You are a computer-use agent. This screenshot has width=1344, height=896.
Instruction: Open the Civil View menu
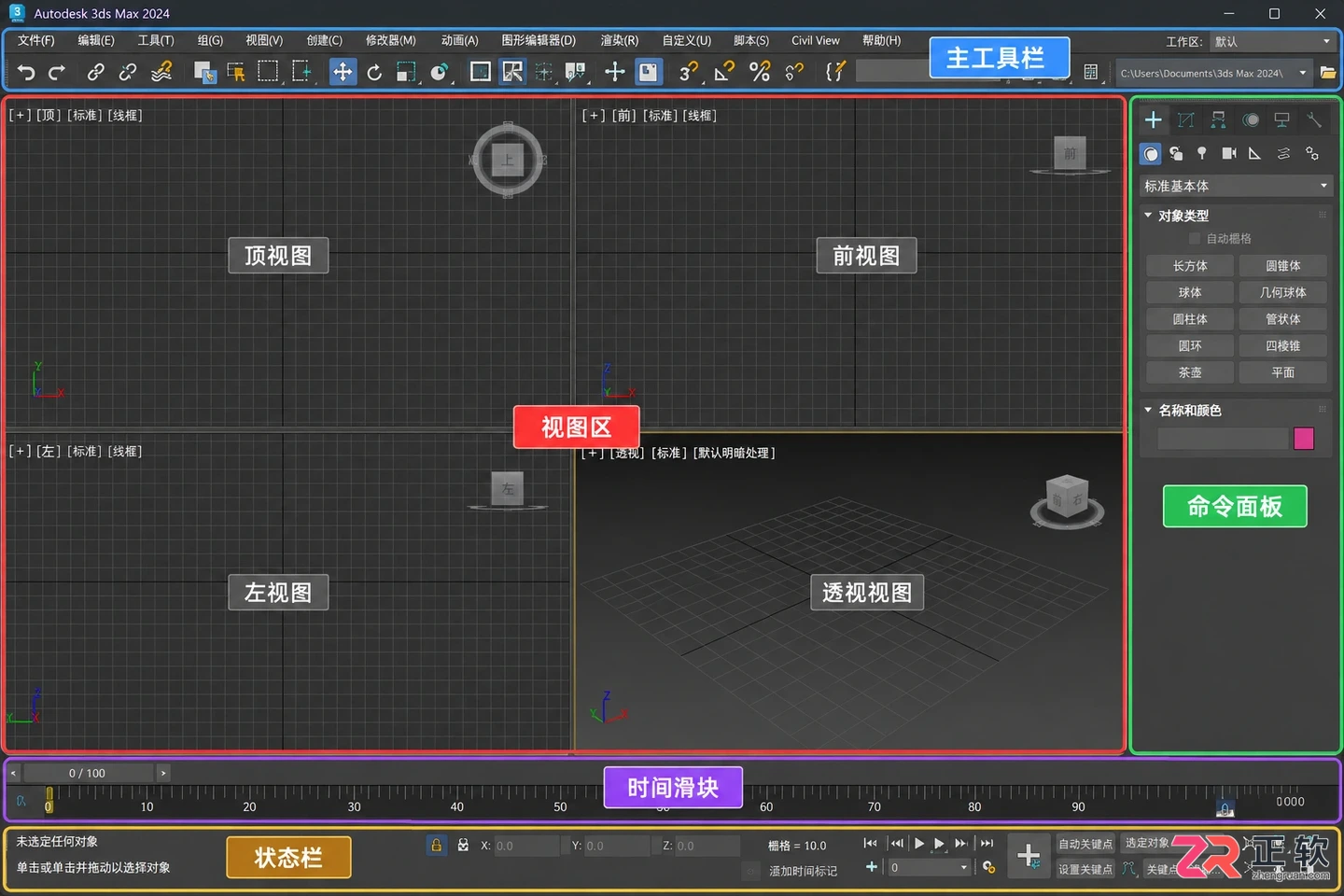click(x=816, y=40)
